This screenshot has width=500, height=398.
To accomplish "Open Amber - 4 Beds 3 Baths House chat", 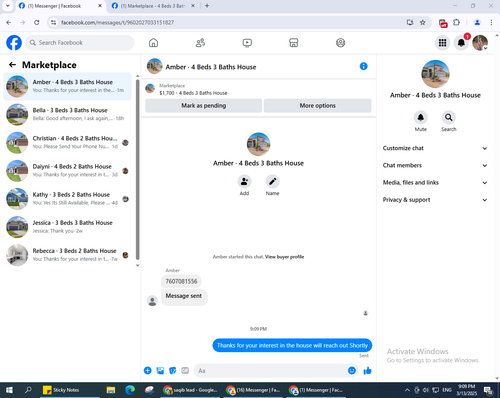I will point(67,86).
